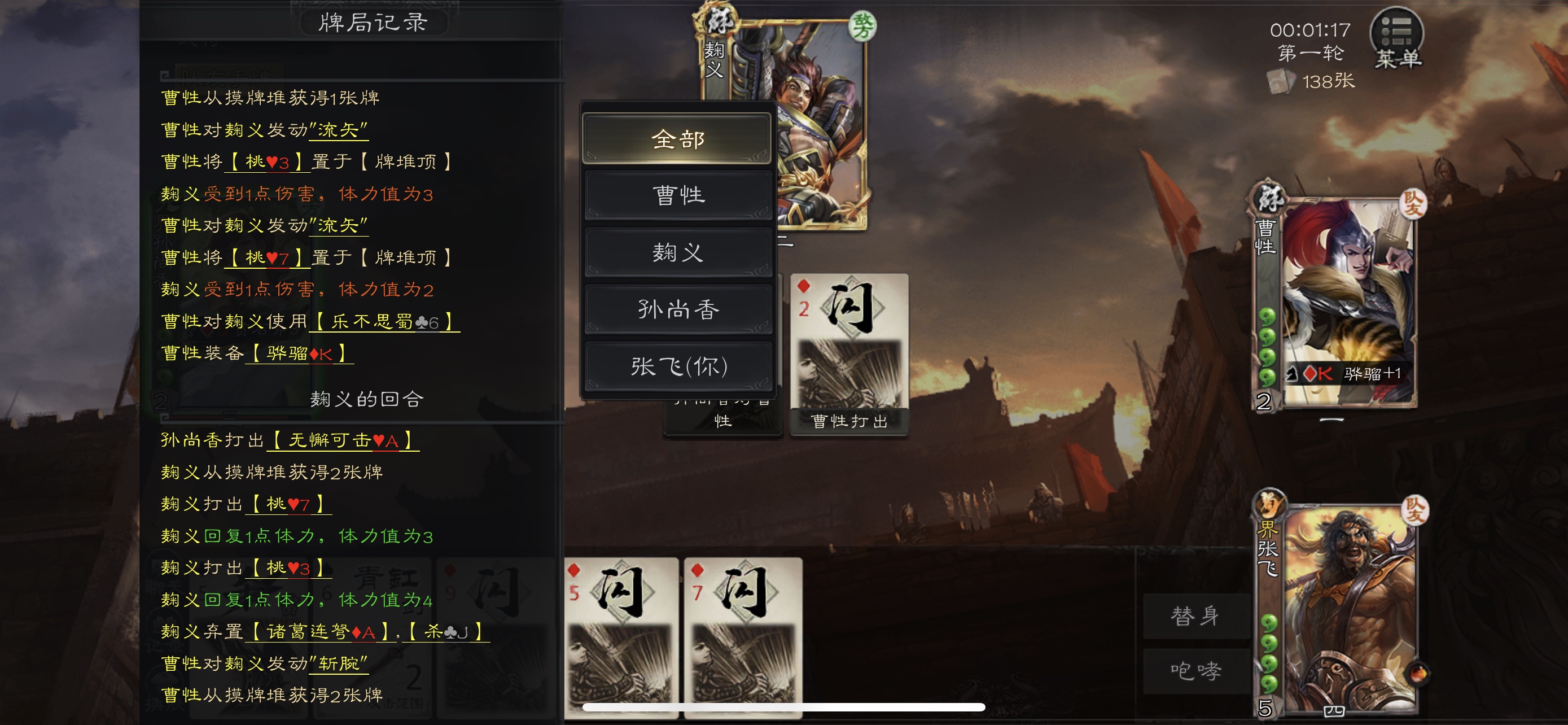This screenshot has width=1568, height=725.
Task: Click the 闪 diamond 2 card played by 曹性
Action: click(x=849, y=353)
